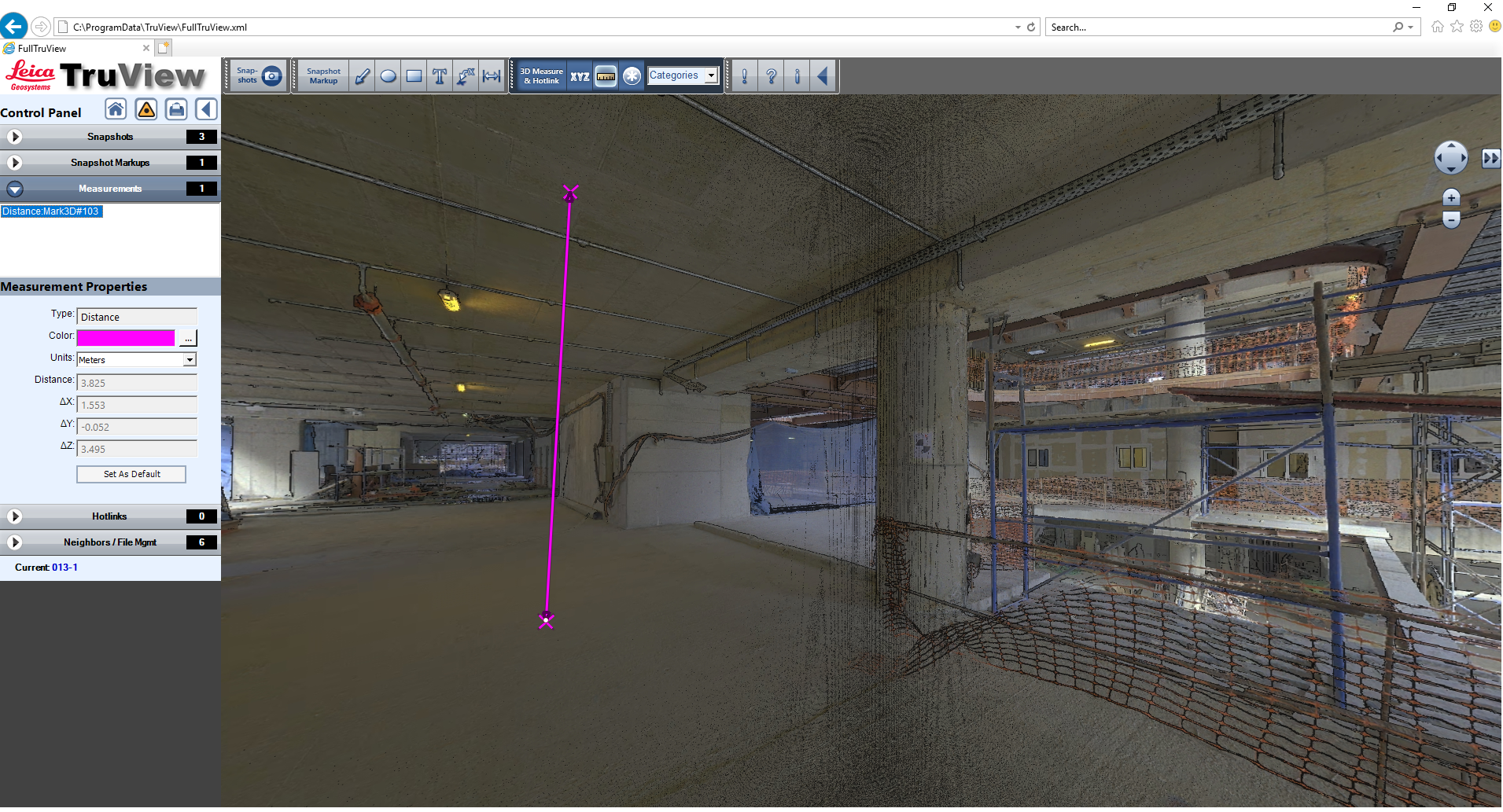Image resolution: width=1503 pixels, height=812 pixels.
Task: Click the smiley feedback icon
Action: coord(1494,26)
